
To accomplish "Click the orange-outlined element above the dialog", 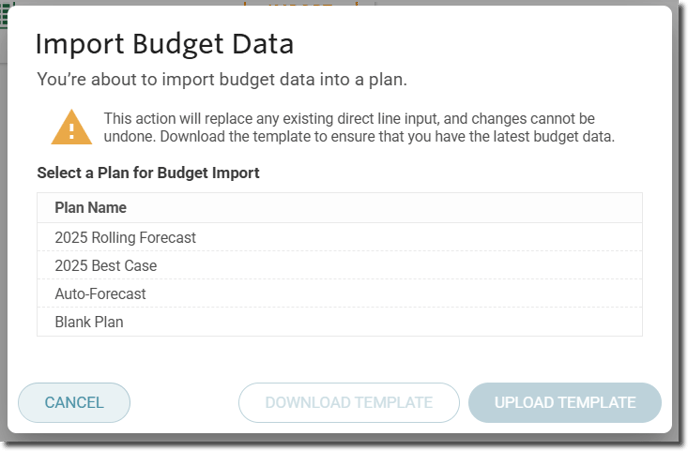I will pos(301,4).
